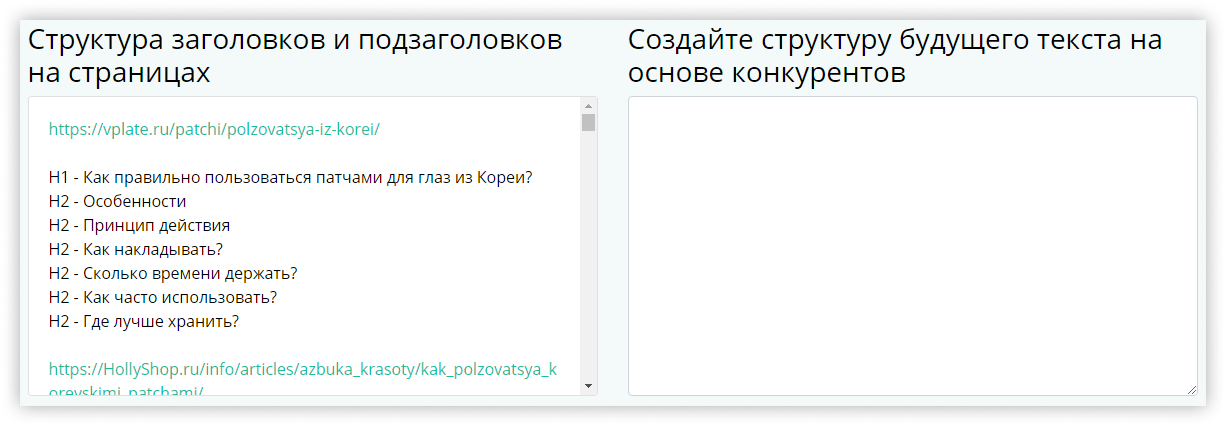The width and height of the screenshot is (1226, 426).
Task: Click the 'H2 - Особенности' line
Action: (117, 201)
